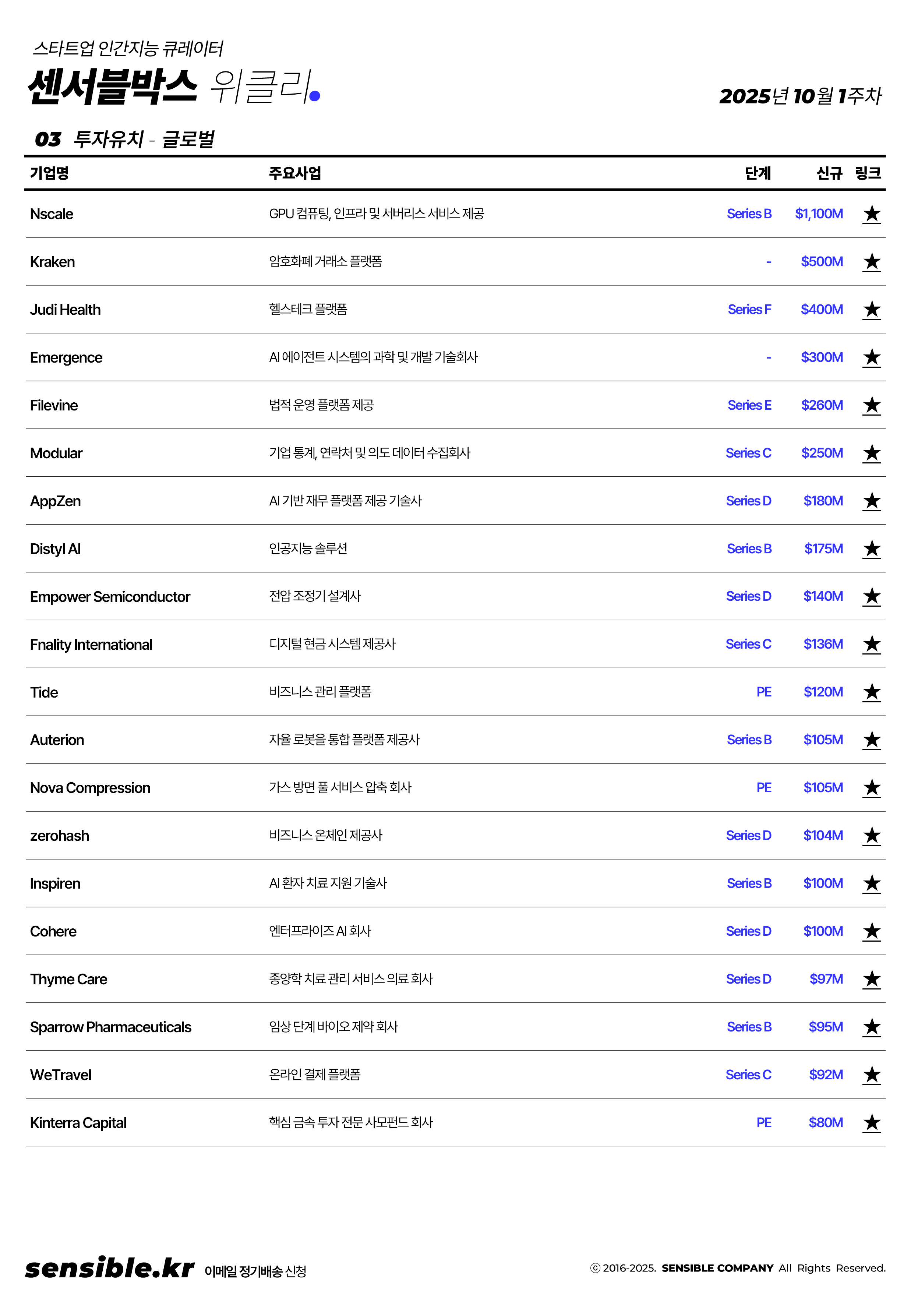Click Judi Health's star link icon

871,310
